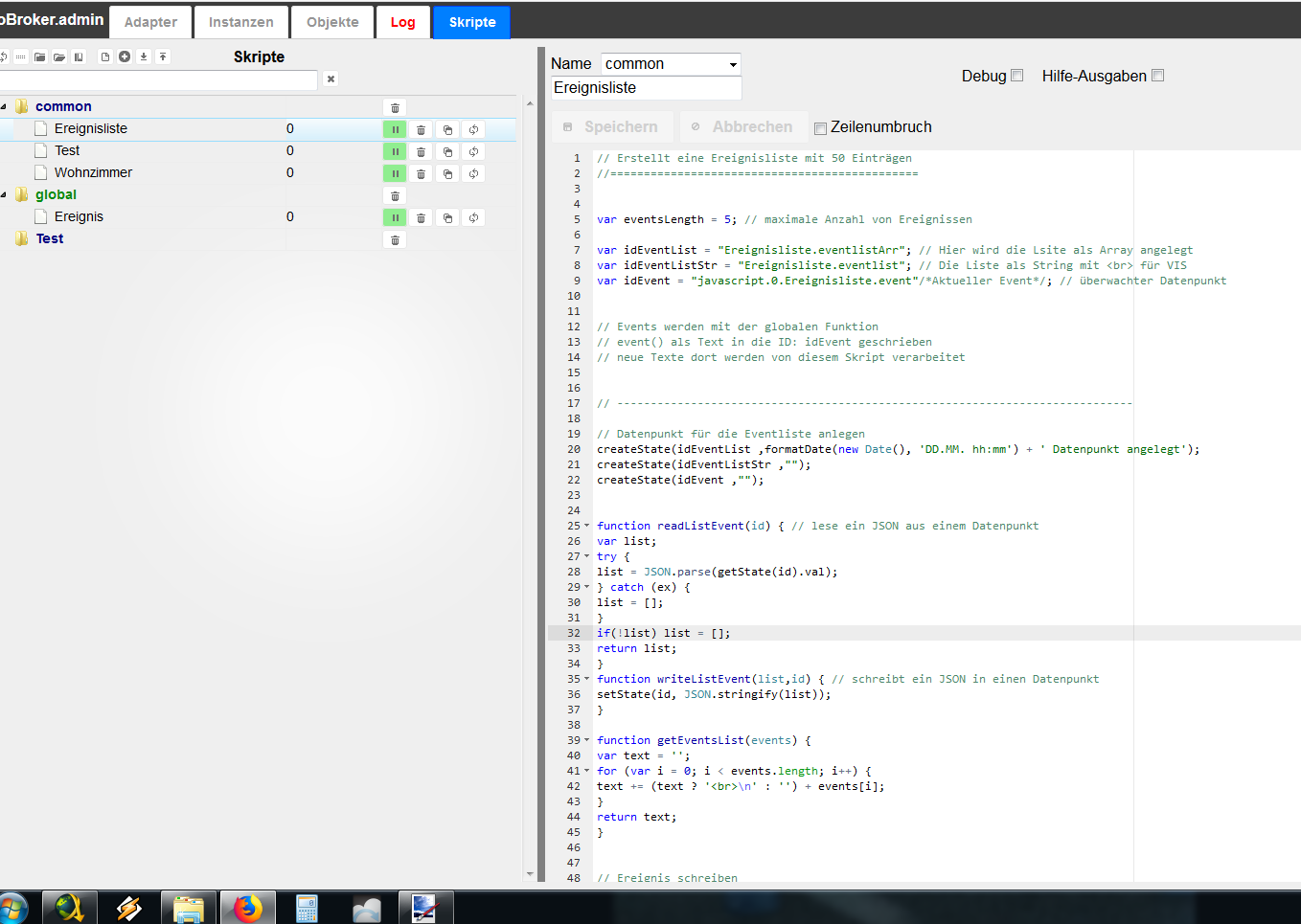Pause the Wohnzimmer script with green button
The height and width of the screenshot is (924, 1301).
(x=395, y=173)
